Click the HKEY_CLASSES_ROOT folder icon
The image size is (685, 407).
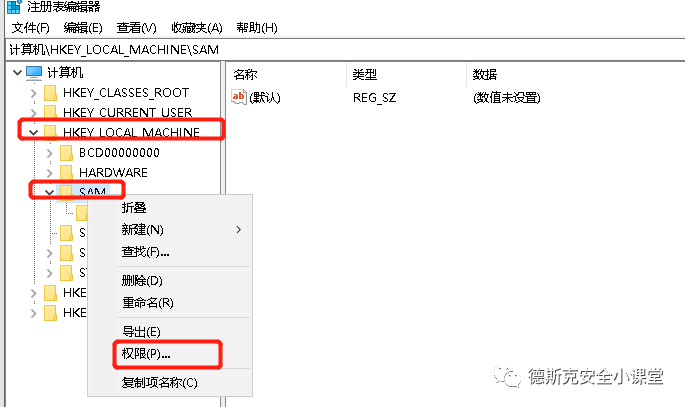50,93
